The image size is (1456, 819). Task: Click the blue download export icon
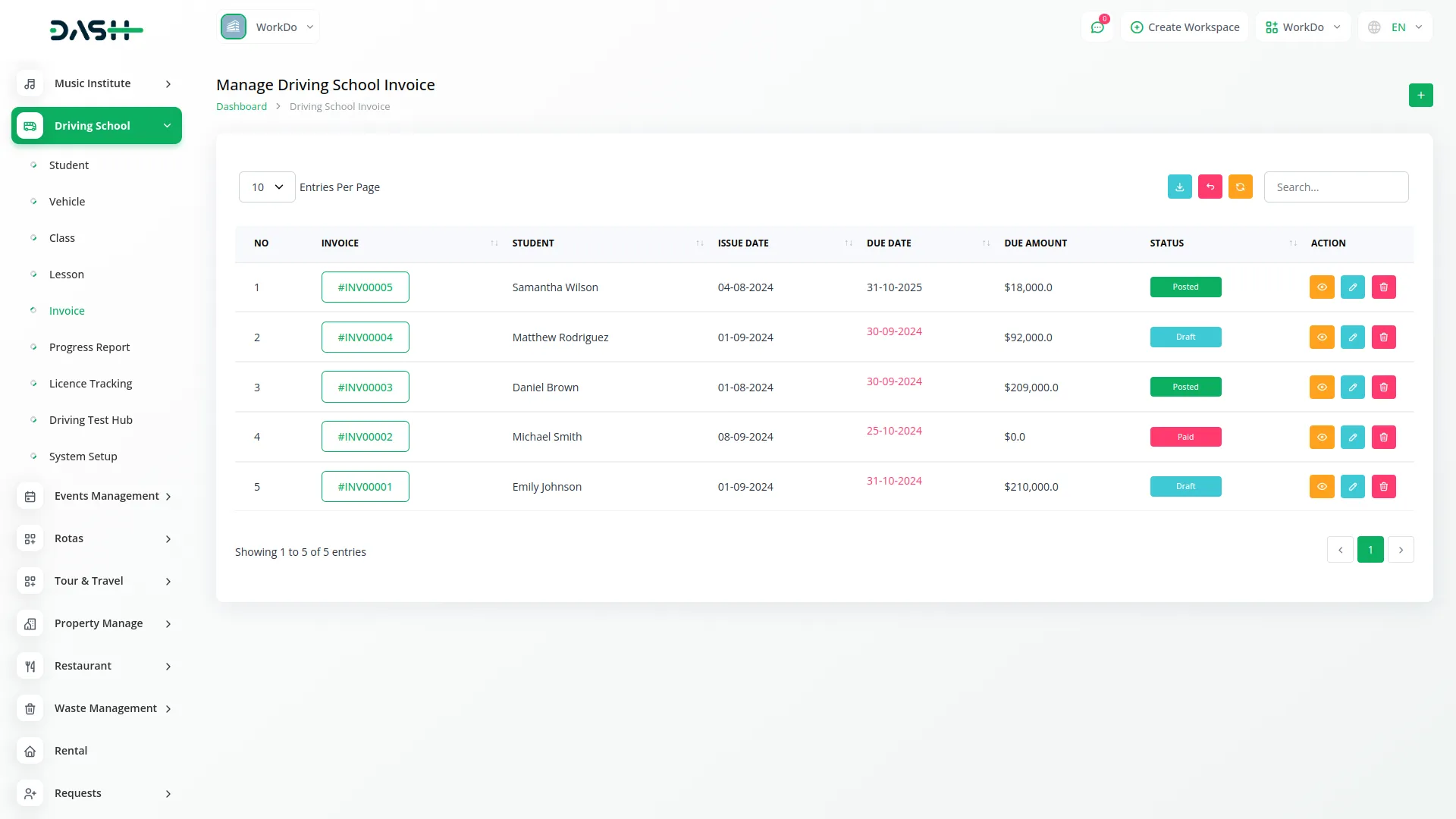[x=1179, y=187]
